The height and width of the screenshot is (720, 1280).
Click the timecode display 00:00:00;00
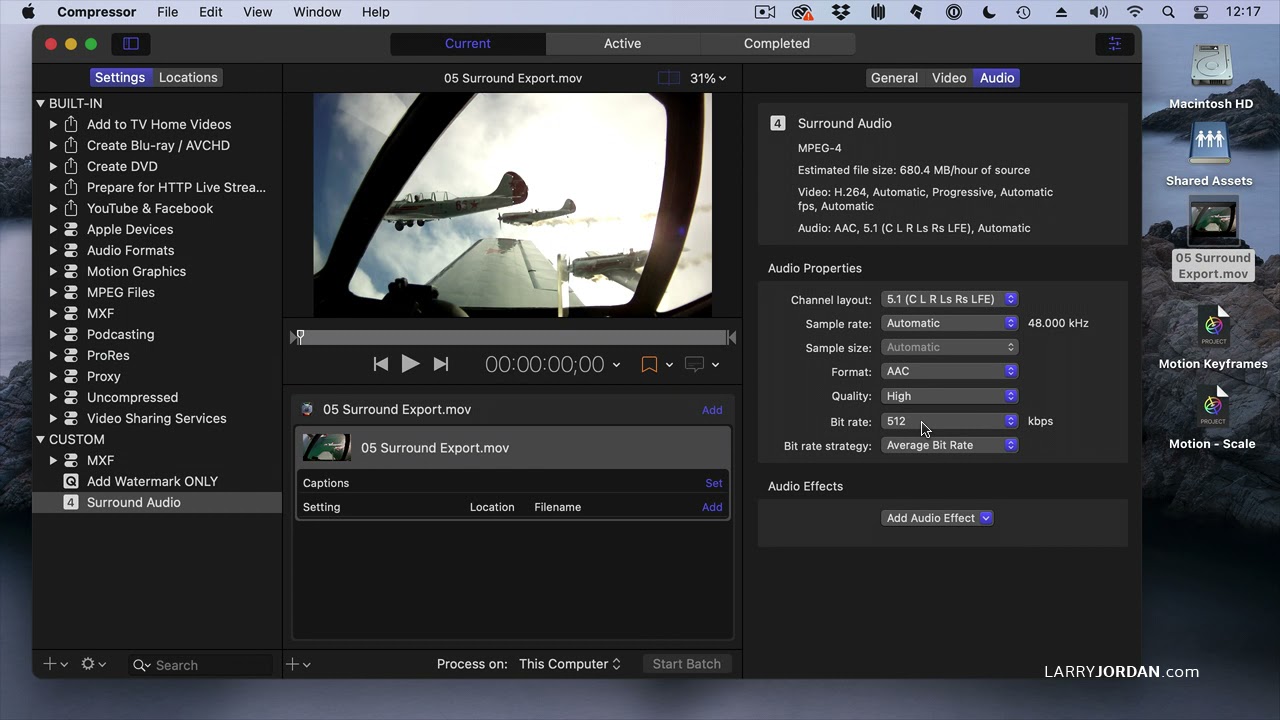[544, 365]
